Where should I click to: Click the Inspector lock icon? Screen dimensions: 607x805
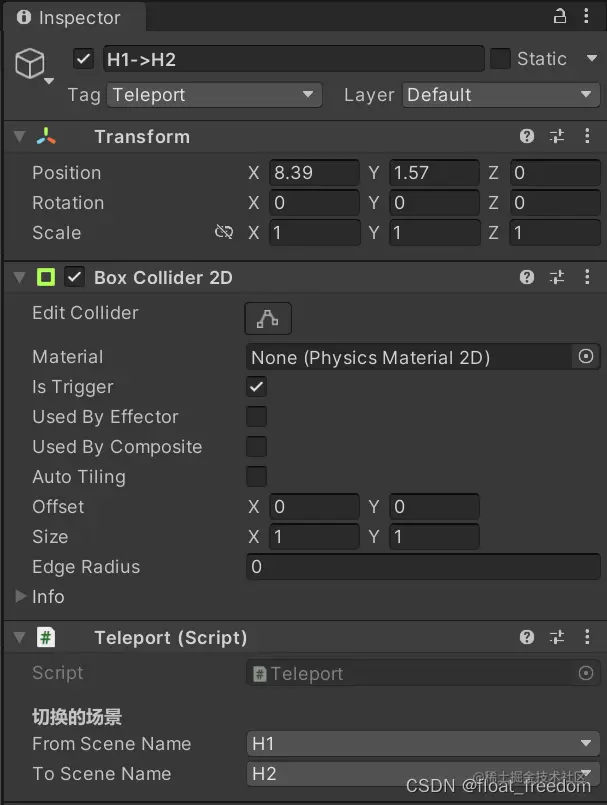(x=560, y=17)
